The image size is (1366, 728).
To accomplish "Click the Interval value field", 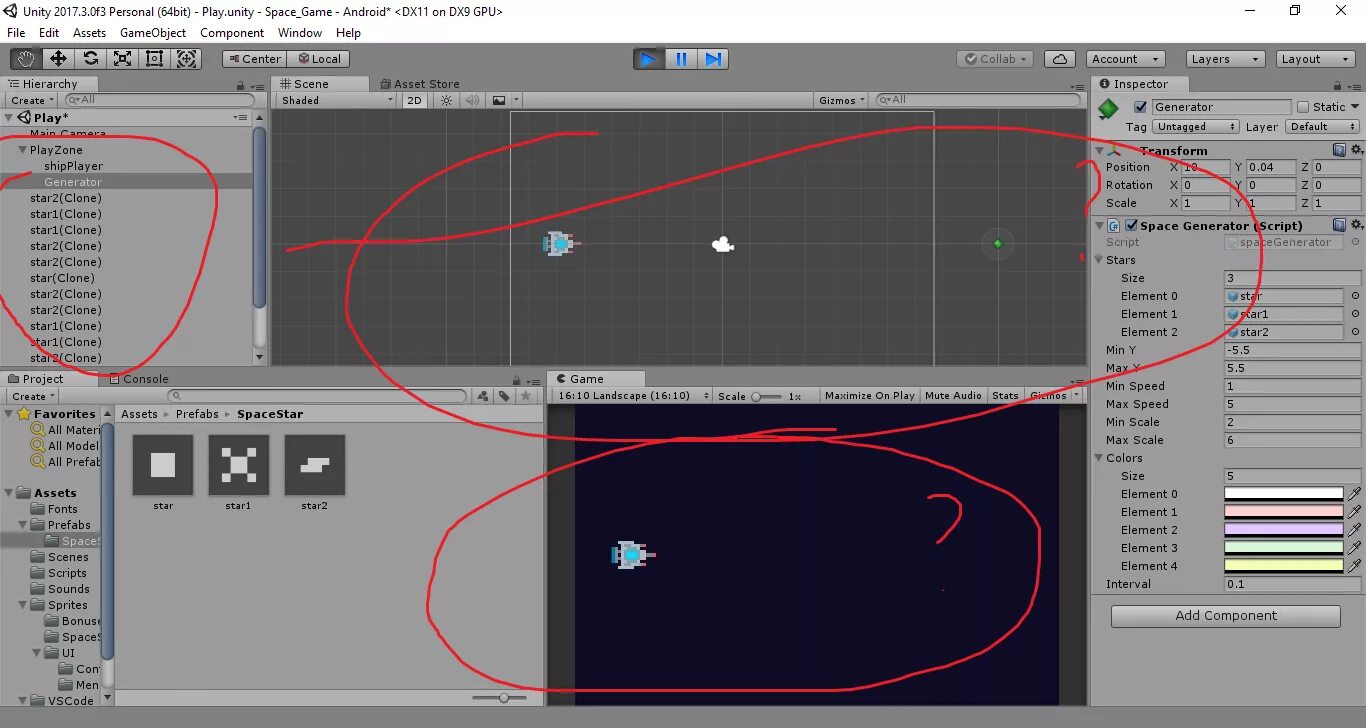I will click(1292, 584).
